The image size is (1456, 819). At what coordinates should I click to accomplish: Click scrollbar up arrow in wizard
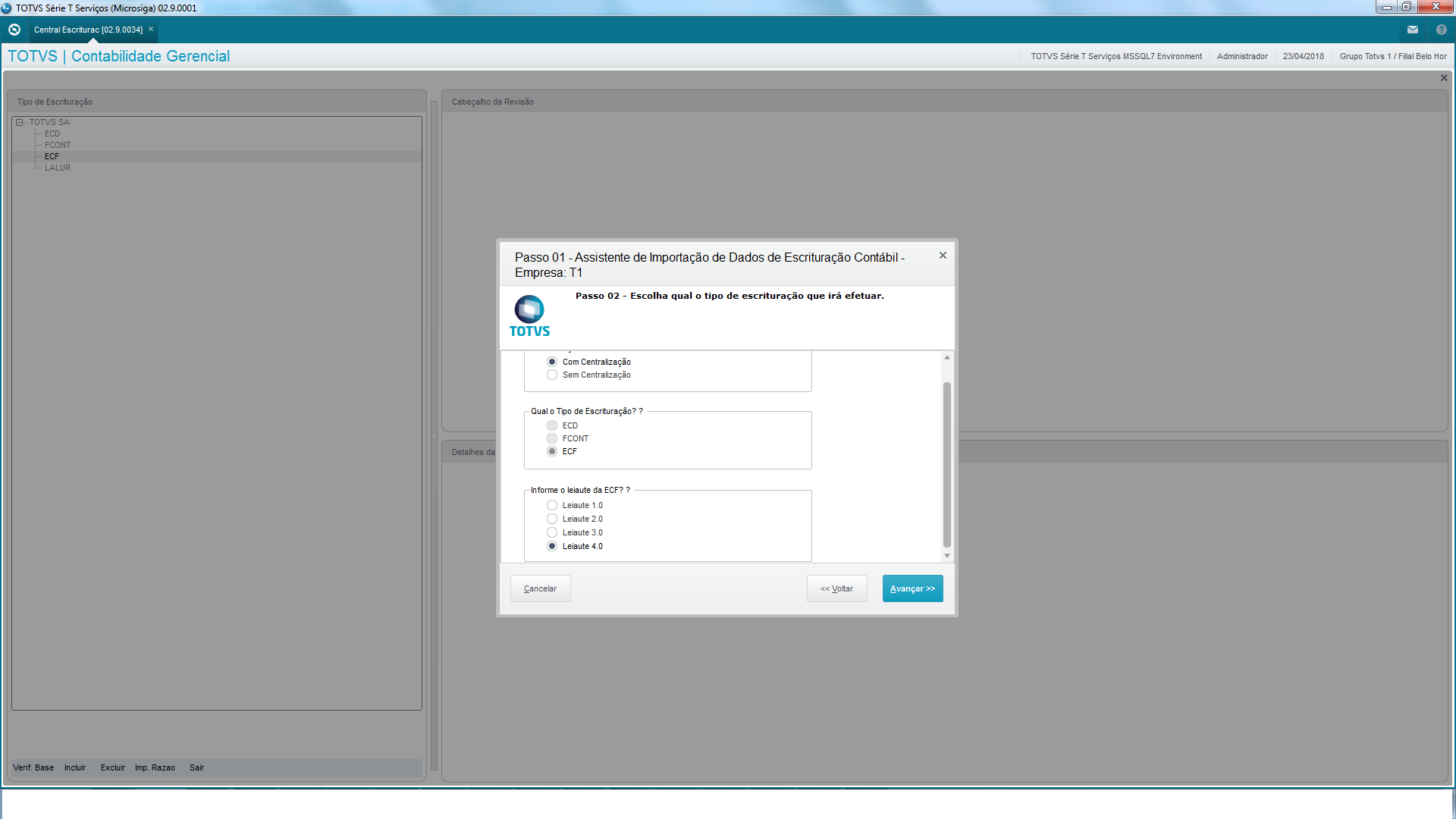point(946,357)
